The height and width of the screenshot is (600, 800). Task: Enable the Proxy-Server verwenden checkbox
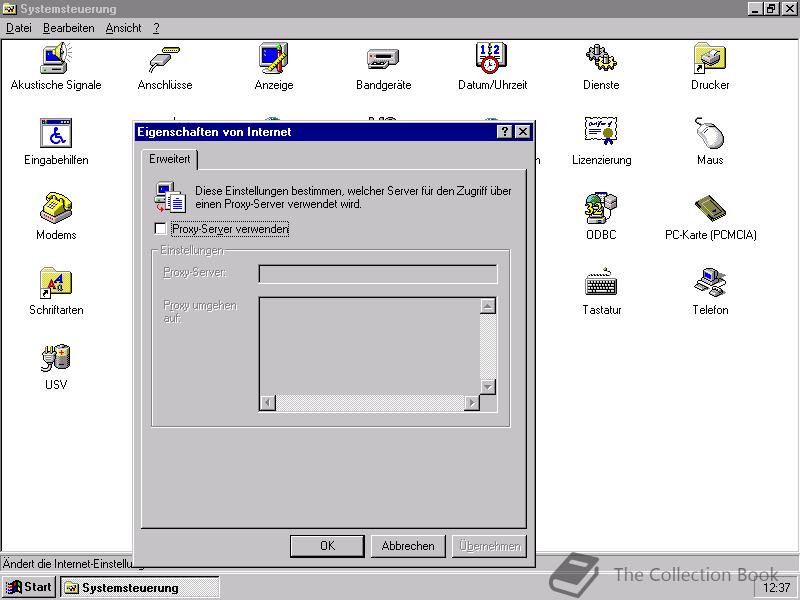coord(160,229)
